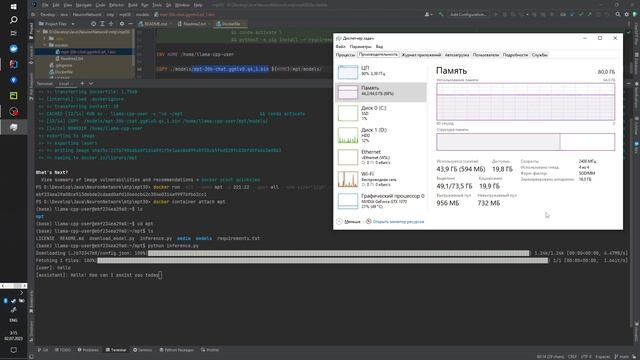This screenshot has width=640, height=360.
Task: Select Ethernet entry in Task Manager
Action: (x=381, y=157)
